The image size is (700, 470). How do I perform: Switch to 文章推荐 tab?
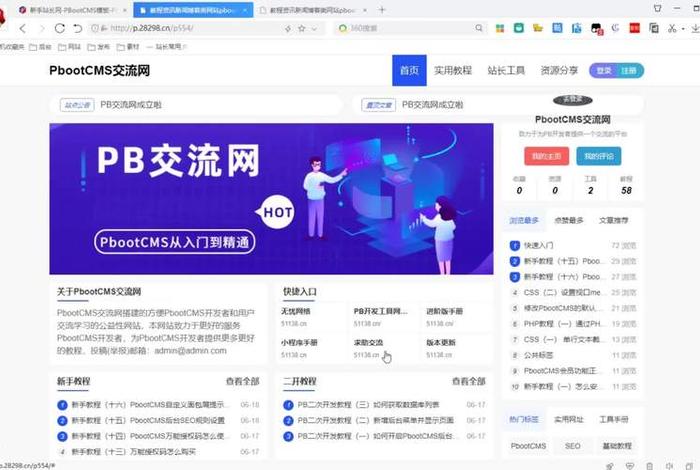(x=613, y=220)
